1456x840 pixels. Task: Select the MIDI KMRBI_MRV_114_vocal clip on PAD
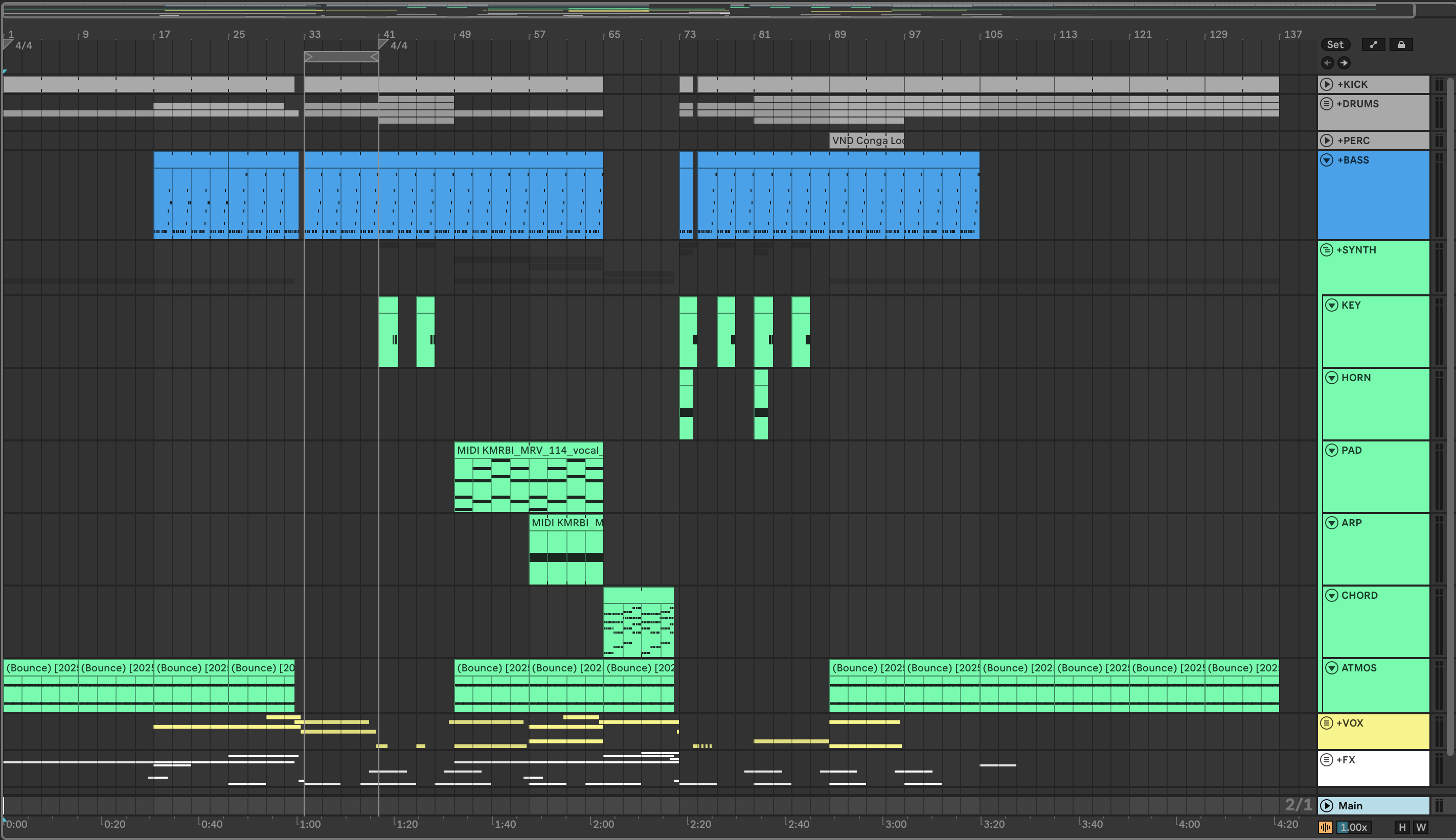pyautogui.click(x=529, y=477)
